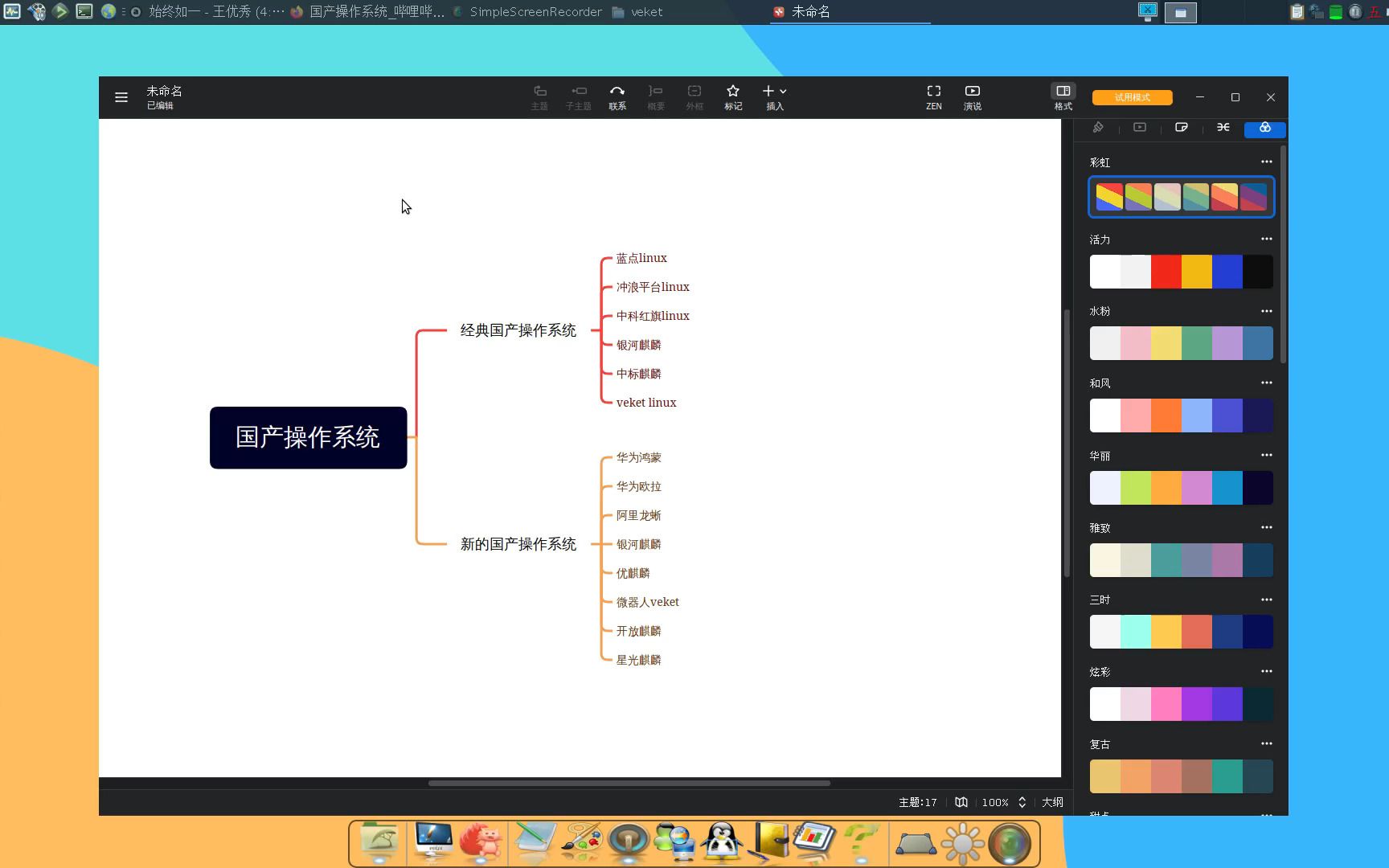Enter ZEN mode
The height and width of the screenshot is (868, 1389).
934,97
